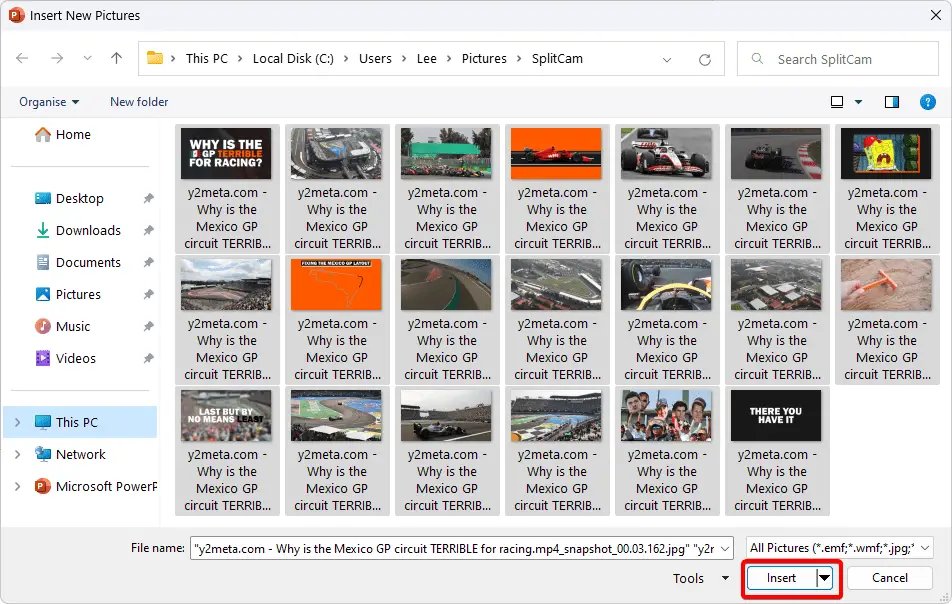Open the Downloads quick access folder
This screenshot has width=952, height=604.
point(88,230)
